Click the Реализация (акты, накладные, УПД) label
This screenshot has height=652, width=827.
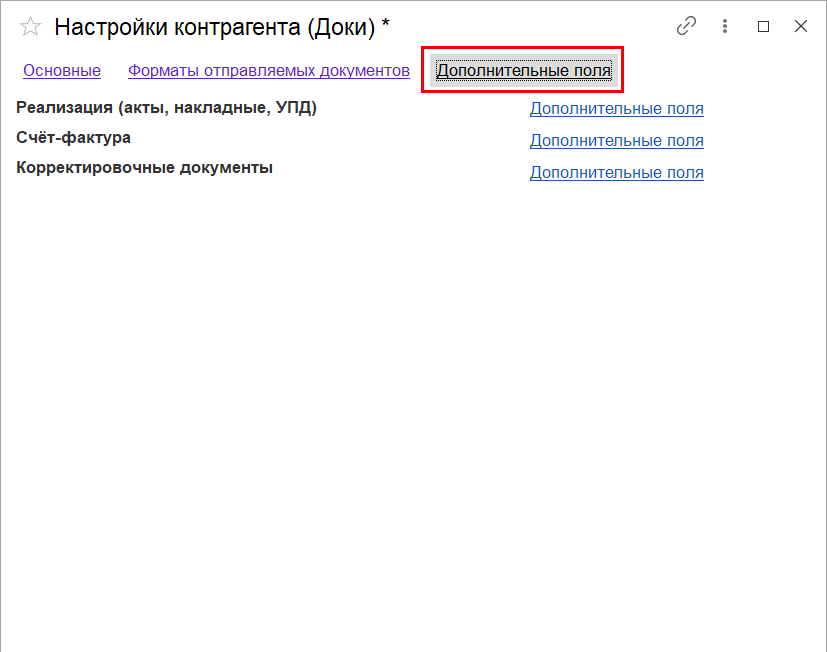pyautogui.click(x=166, y=108)
